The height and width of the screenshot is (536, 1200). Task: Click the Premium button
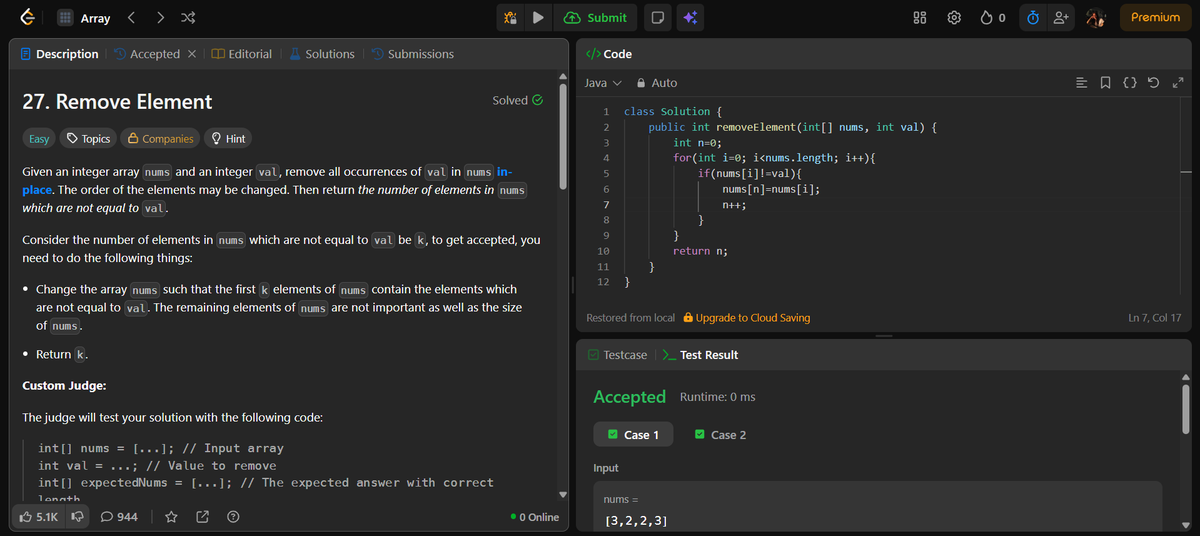pyautogui.click(x=1155, y=18)
